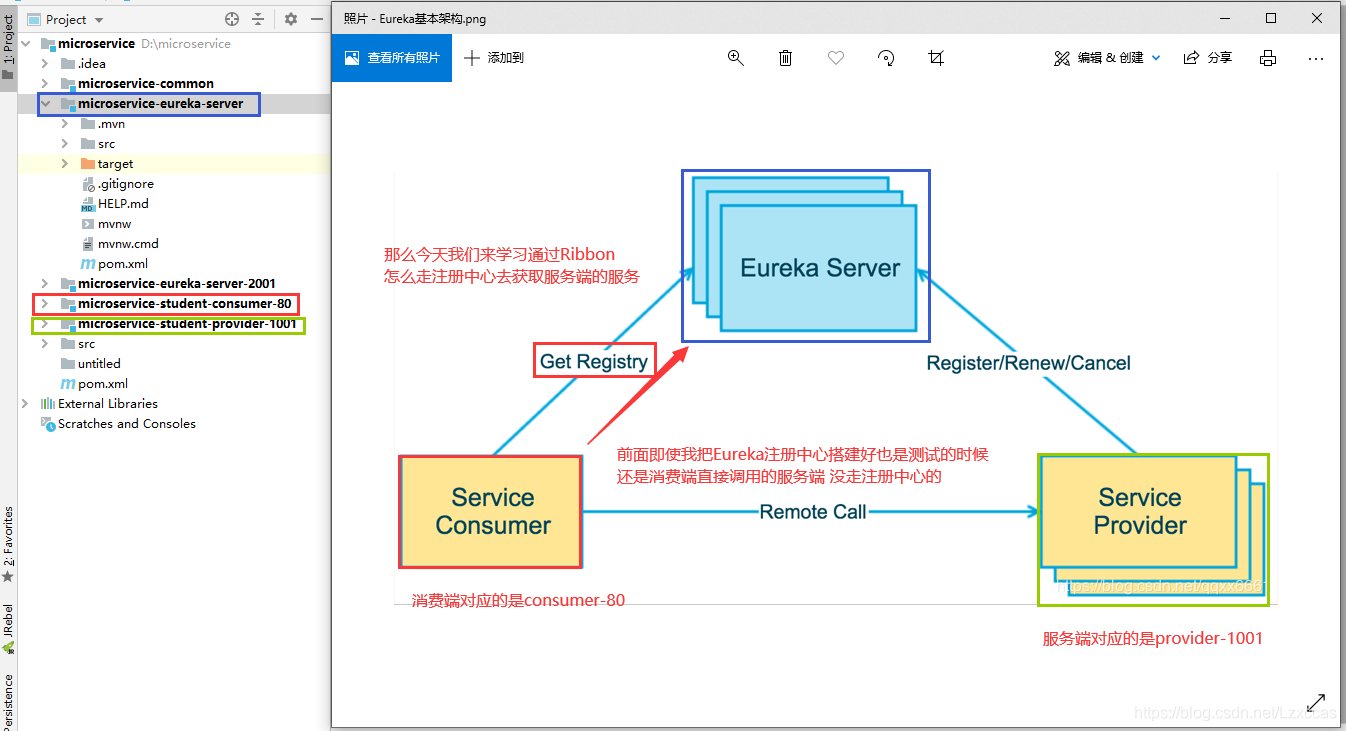Open the JRebel side tab
This screenshot has width=1346, height=731.
click(8, 628)
